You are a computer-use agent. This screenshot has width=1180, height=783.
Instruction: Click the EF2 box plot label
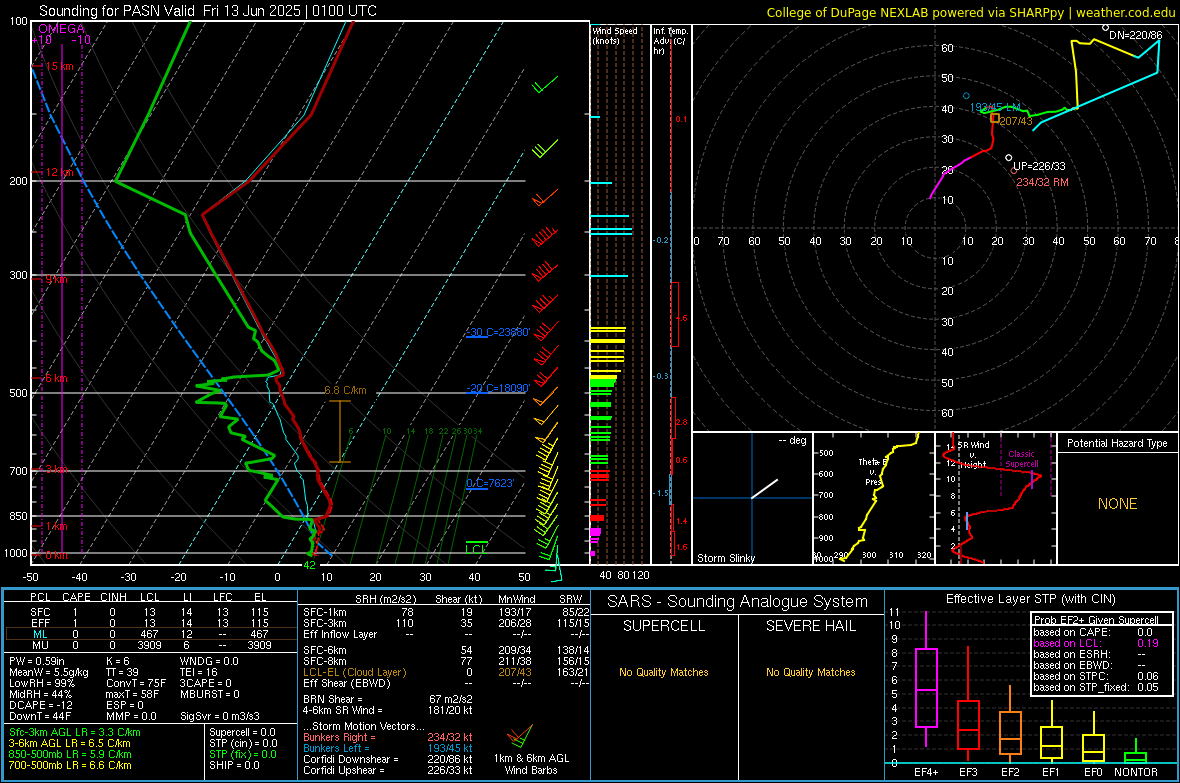coord(1010,772)
